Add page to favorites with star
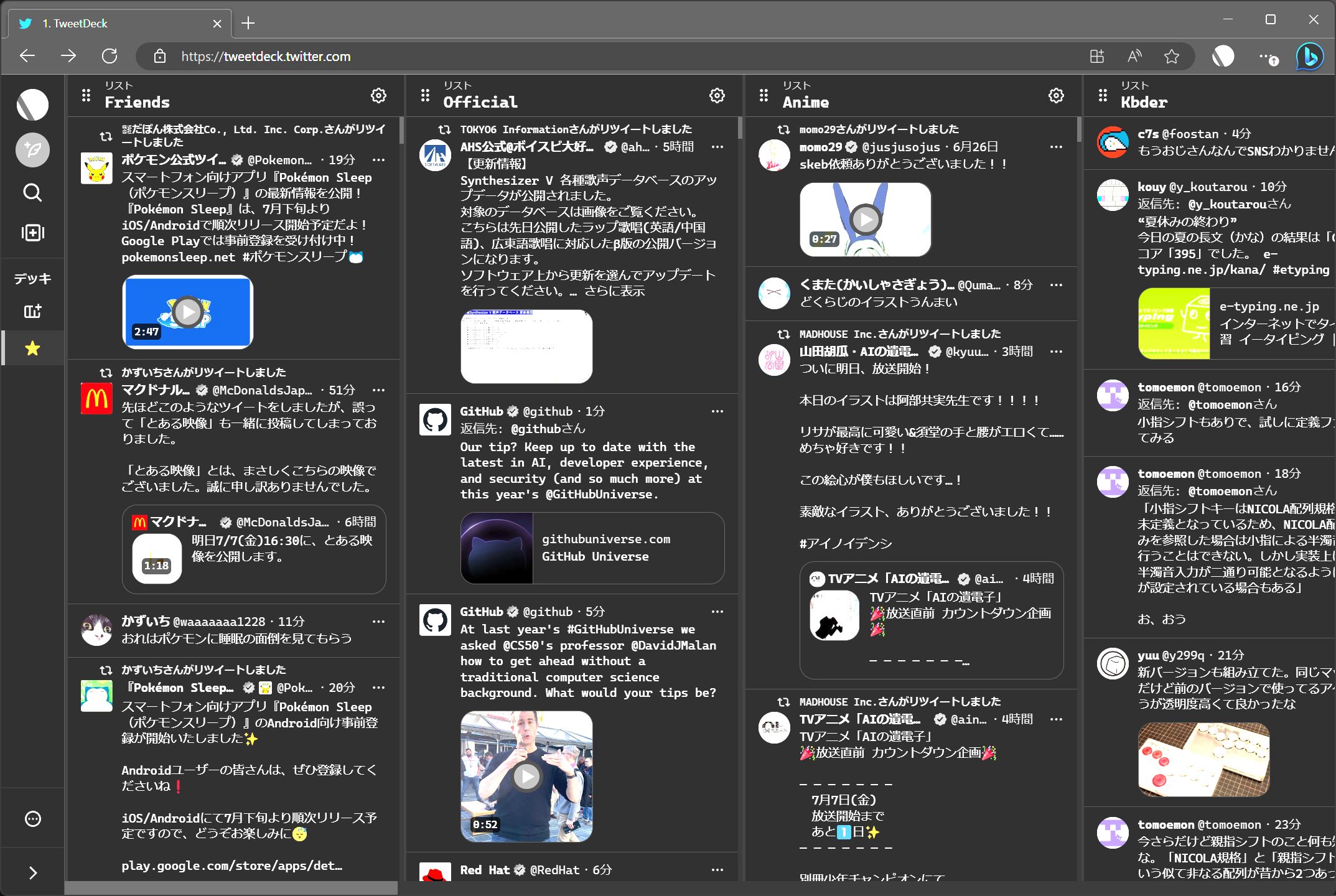 coord(1172,57)
